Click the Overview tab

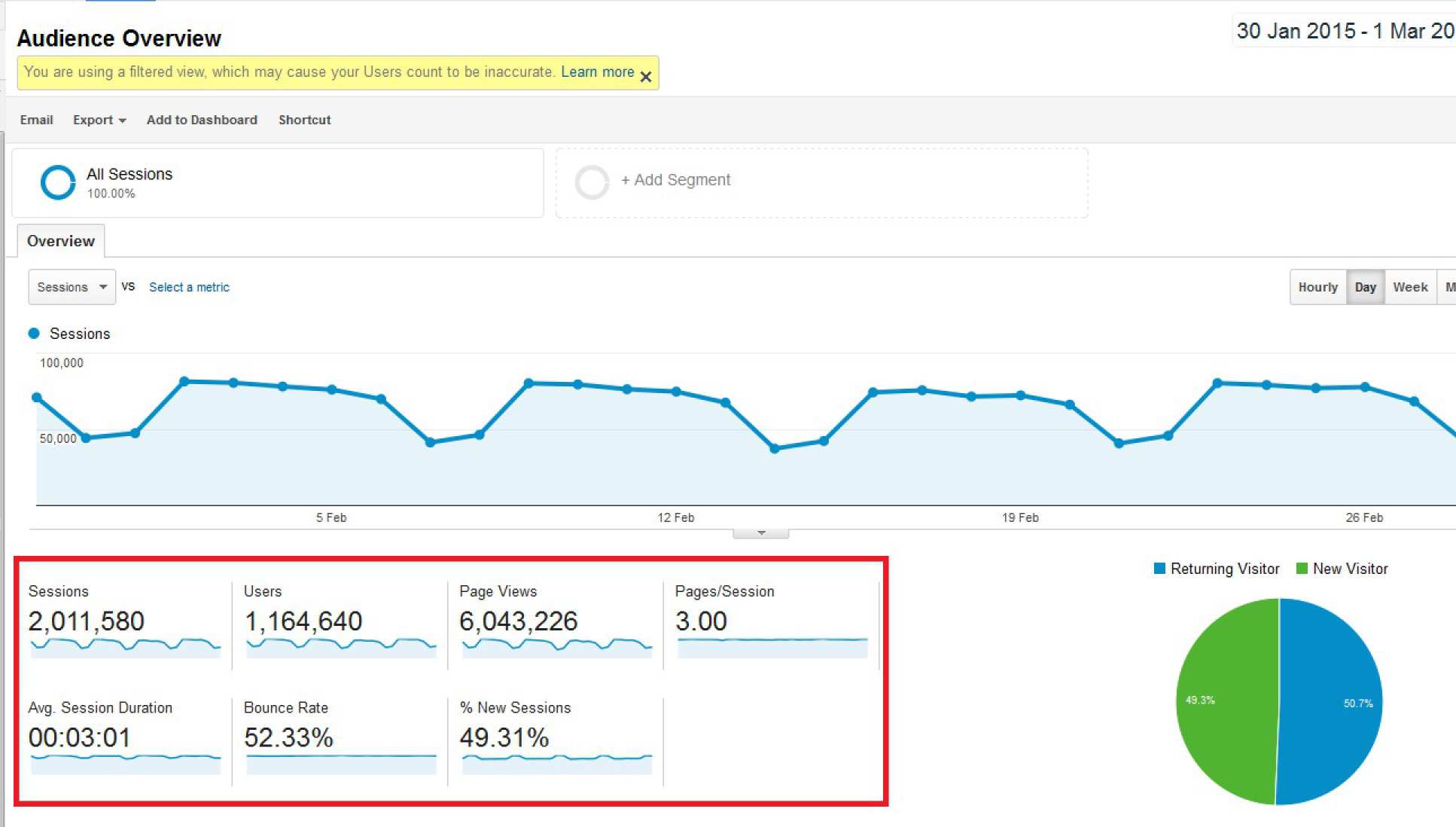click(62, 241)
